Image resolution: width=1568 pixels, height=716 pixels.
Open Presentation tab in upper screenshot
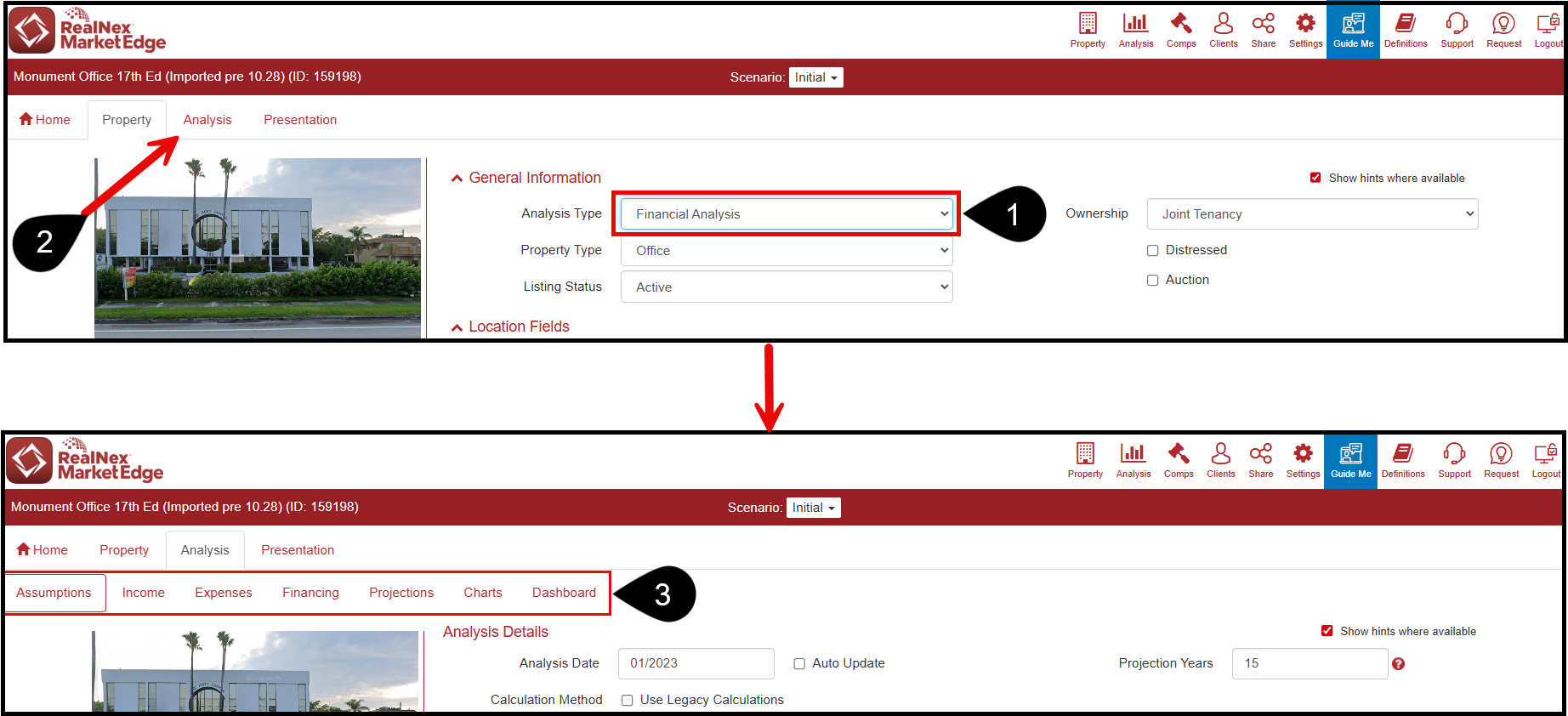pos(300,120)
